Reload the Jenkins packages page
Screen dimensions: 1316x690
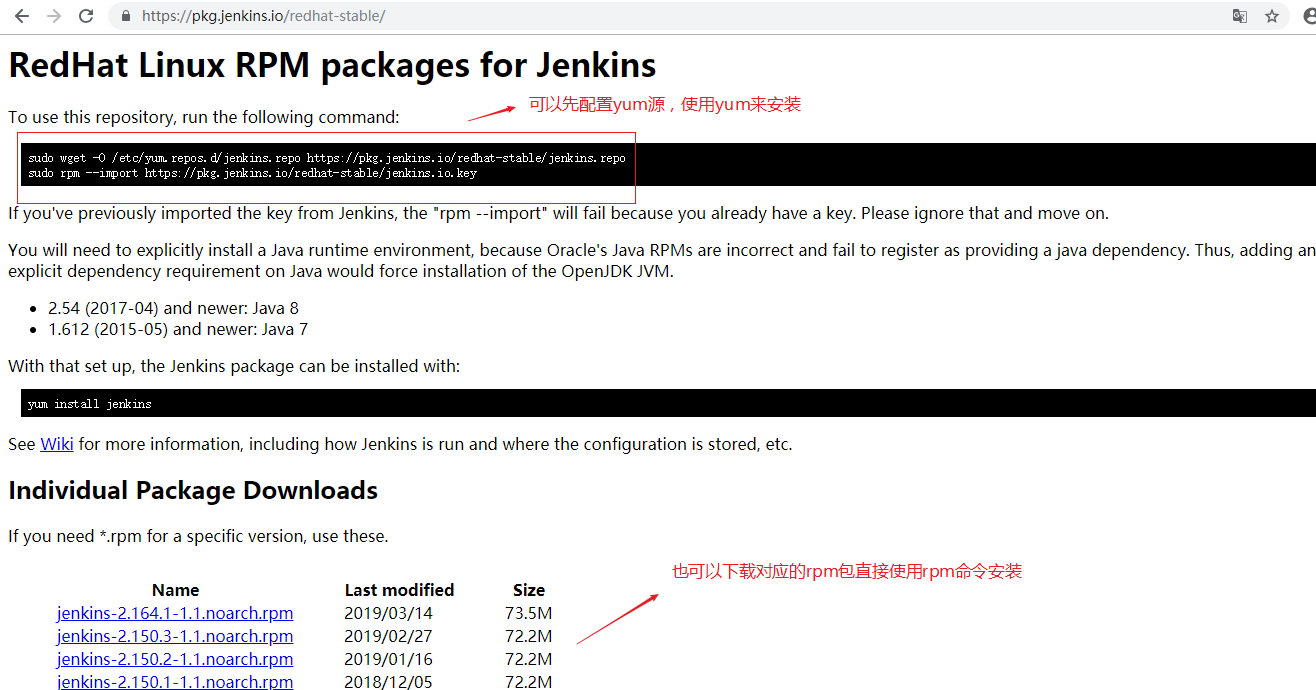pos(86,16)
